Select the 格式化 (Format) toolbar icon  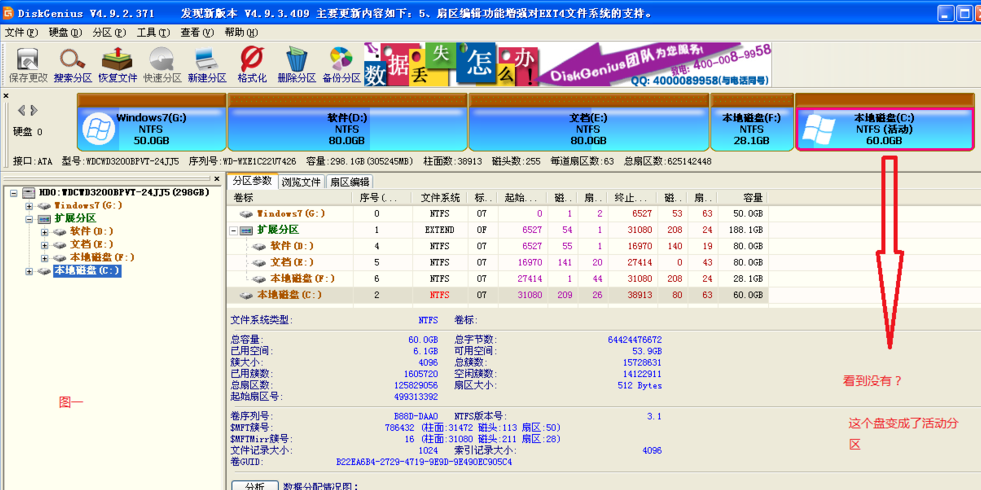tap(252, 63)
